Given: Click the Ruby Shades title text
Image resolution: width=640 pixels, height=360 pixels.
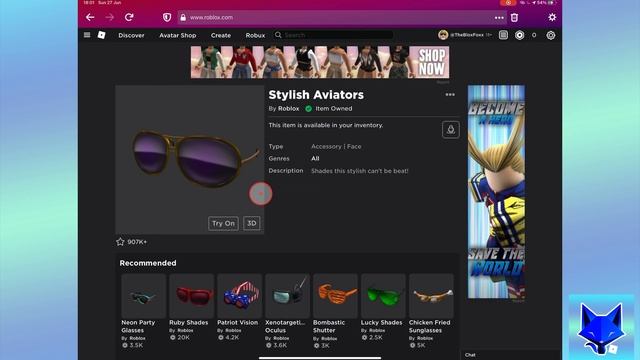Looking at the screenshot, I should [x=189, y=322].
